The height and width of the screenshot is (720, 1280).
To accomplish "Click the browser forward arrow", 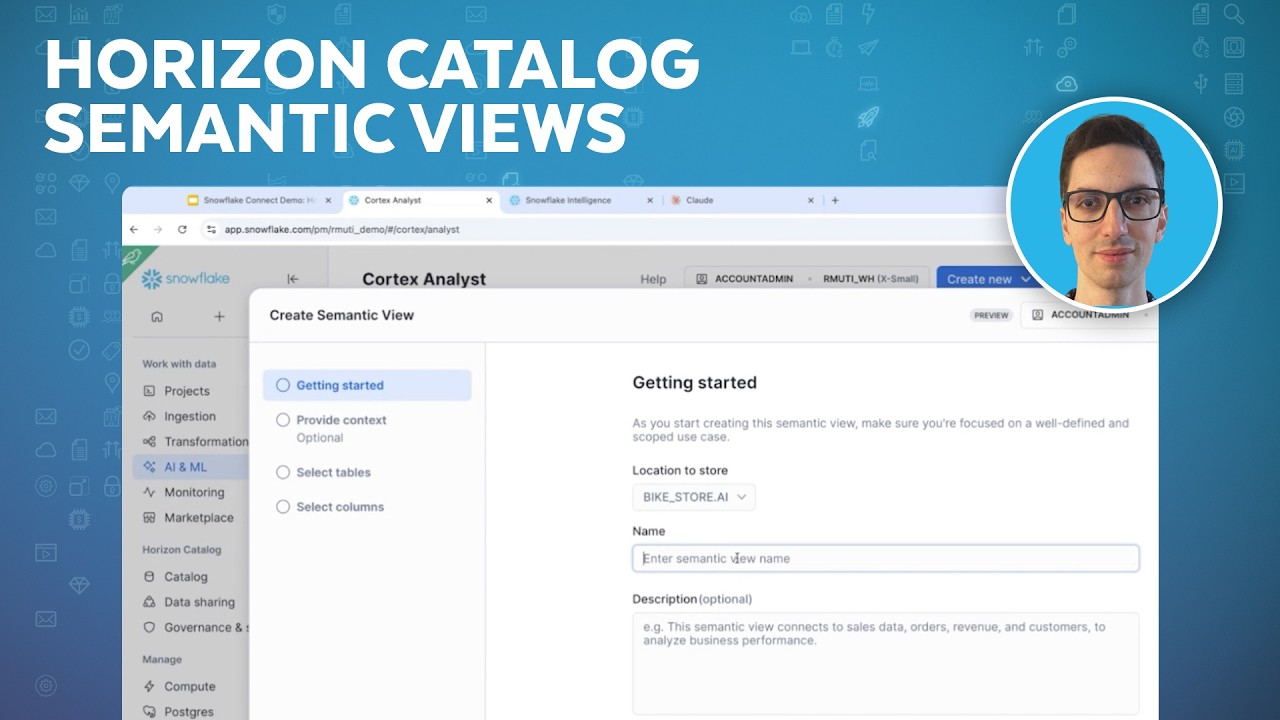I will pos(158,229).
